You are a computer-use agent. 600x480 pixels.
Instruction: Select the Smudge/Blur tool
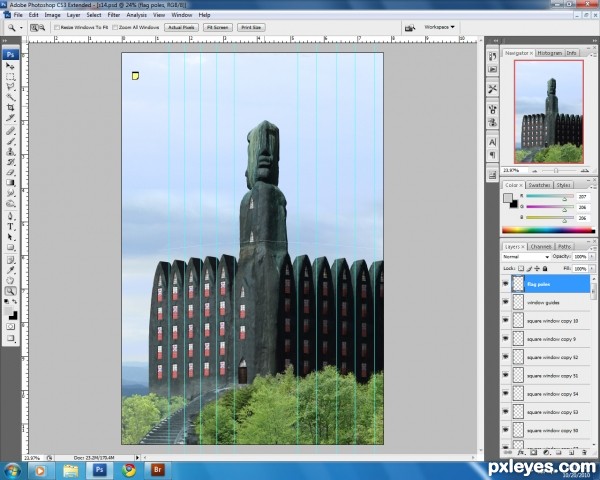[x=10, y=193]
